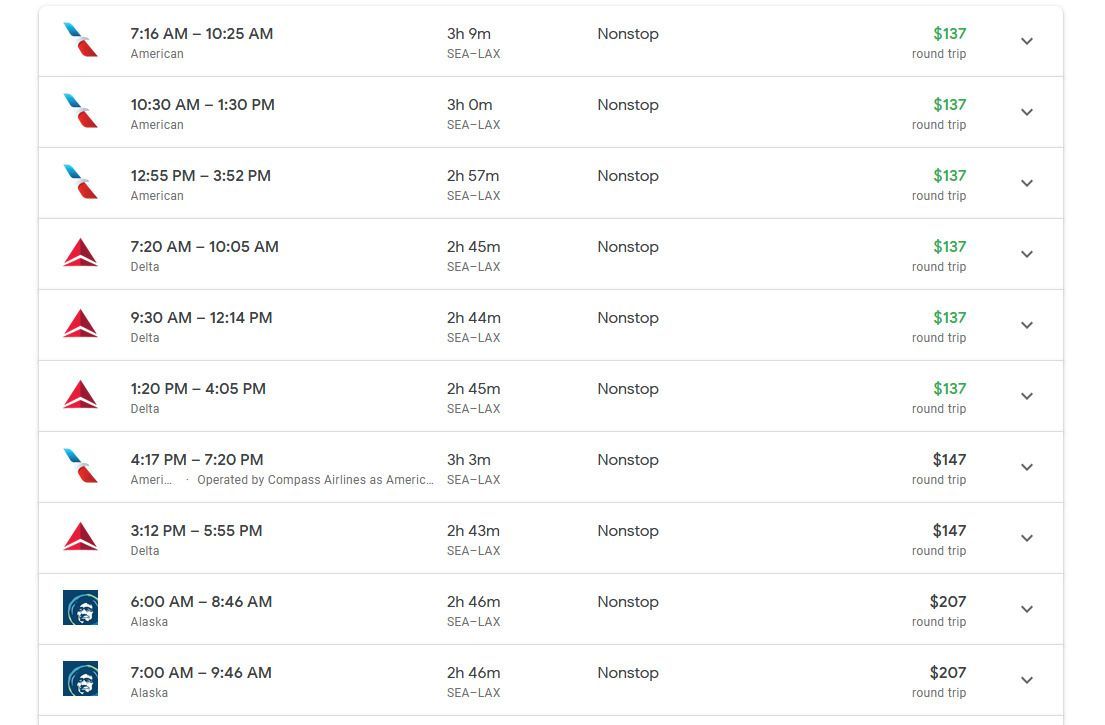Viewport: 1105px width, 725px height.
Task: Expand details for 7:16 AM American flight
Action: [1027, 42]
